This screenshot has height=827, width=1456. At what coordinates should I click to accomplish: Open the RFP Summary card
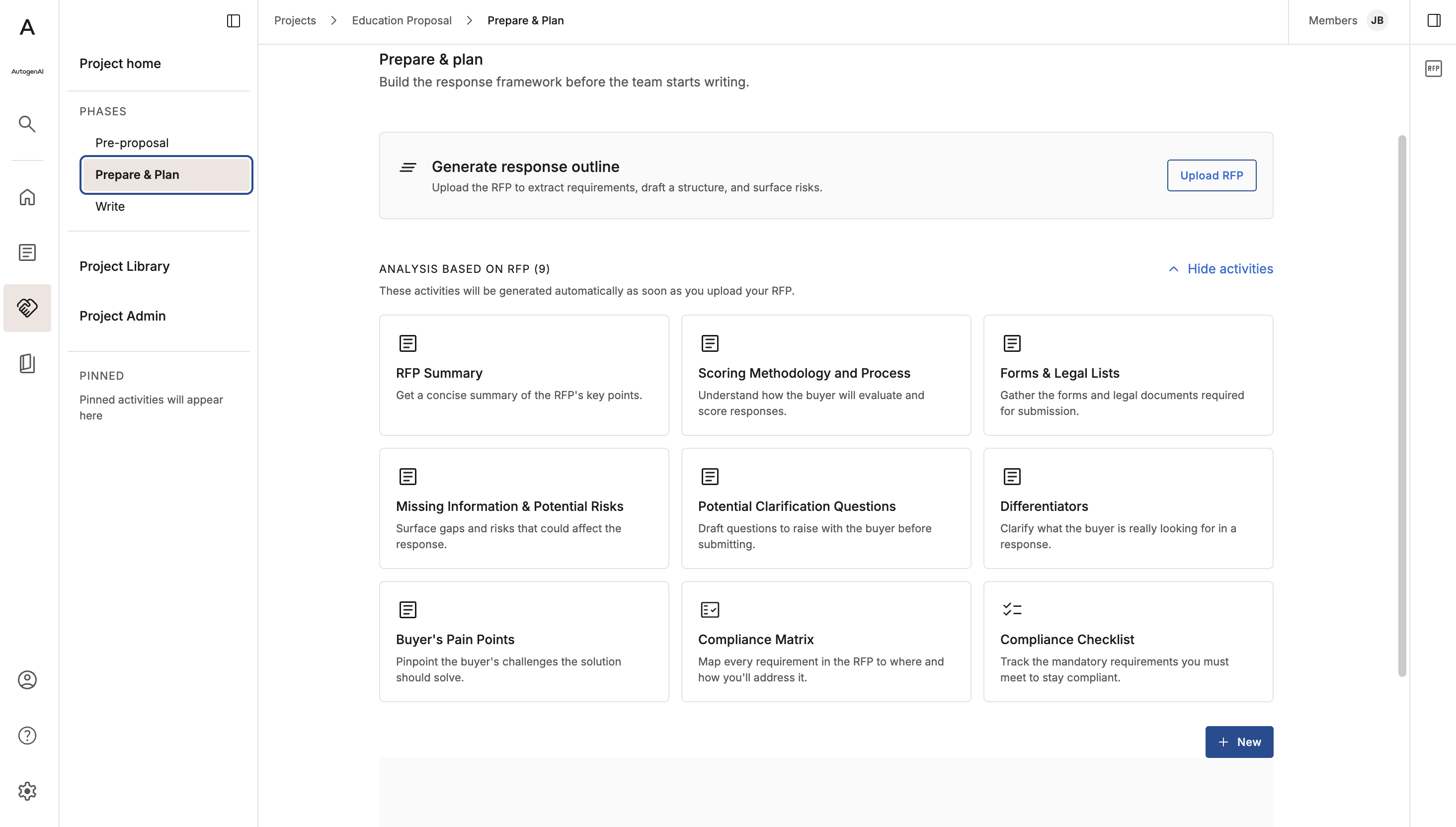(524, 375)
